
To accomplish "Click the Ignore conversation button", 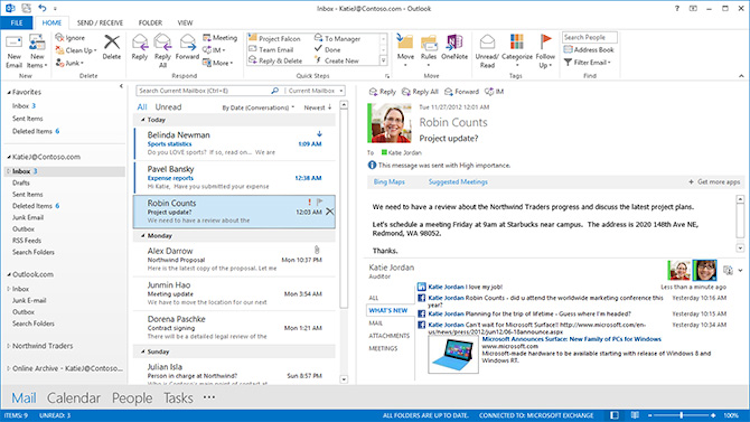I will (70, 38).
